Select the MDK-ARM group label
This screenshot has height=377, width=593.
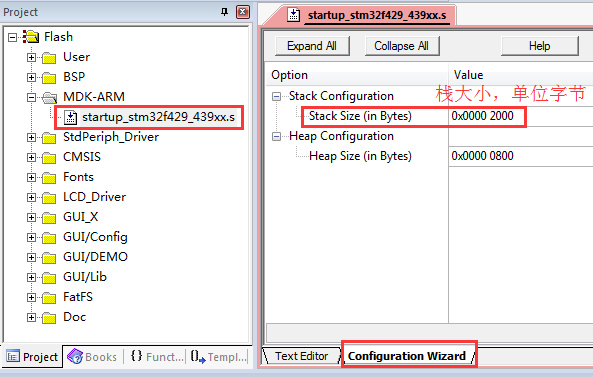click(94, 97)
